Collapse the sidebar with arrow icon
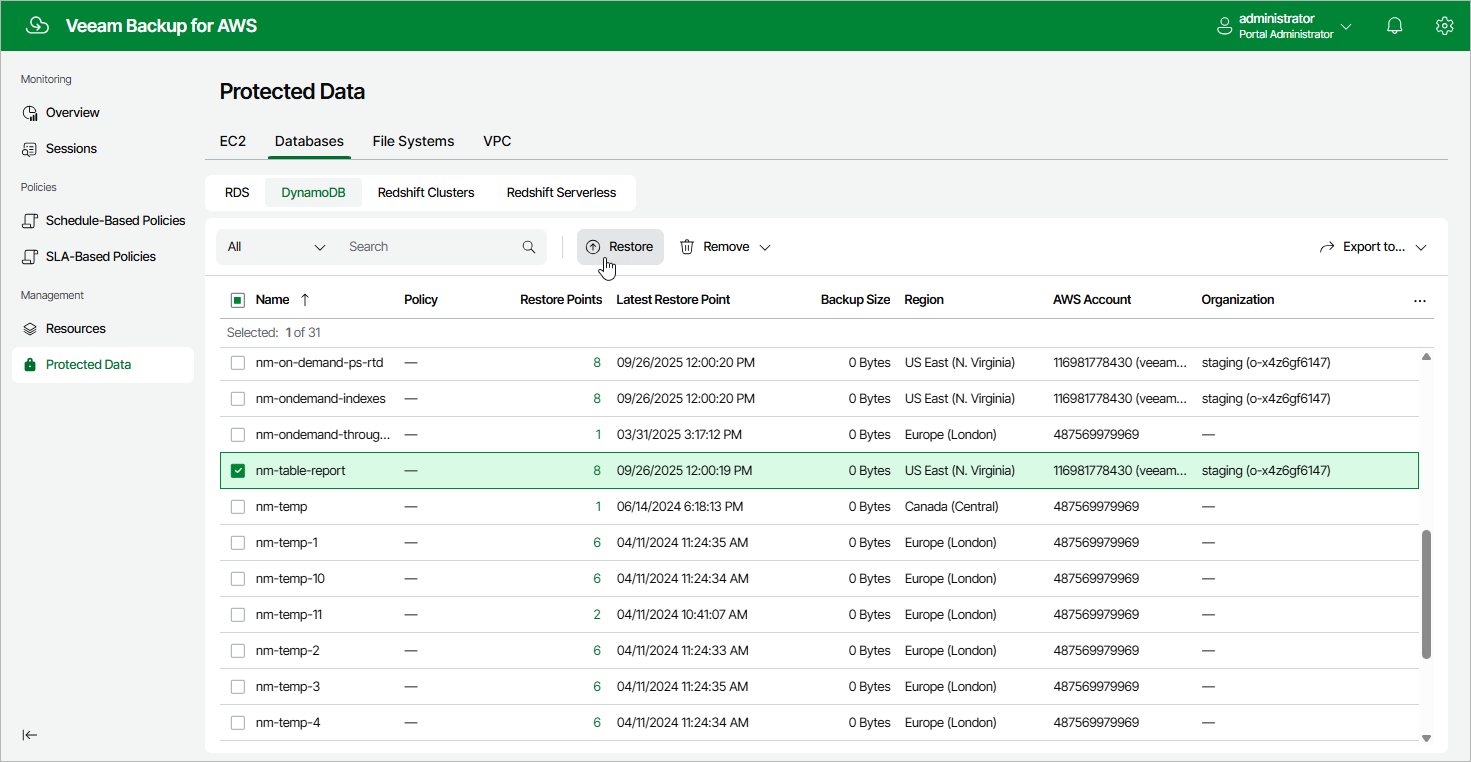 [30, 735]
